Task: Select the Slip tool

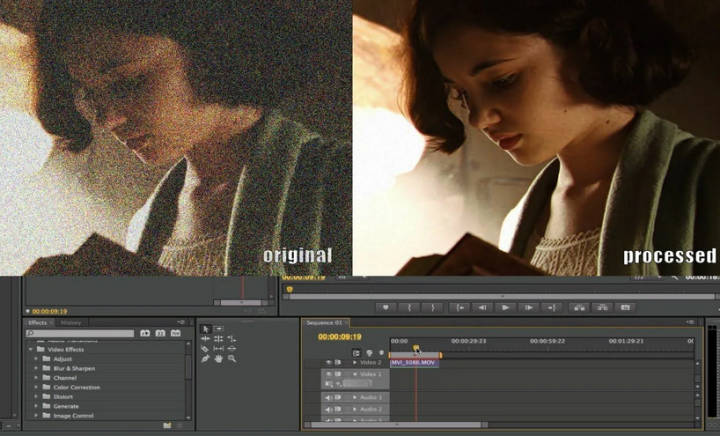Action: pos(219,349)
